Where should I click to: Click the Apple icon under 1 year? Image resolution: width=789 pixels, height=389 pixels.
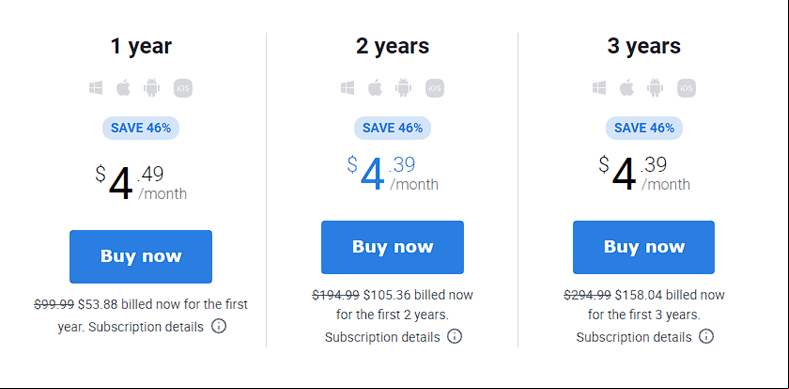pos(123,88)
